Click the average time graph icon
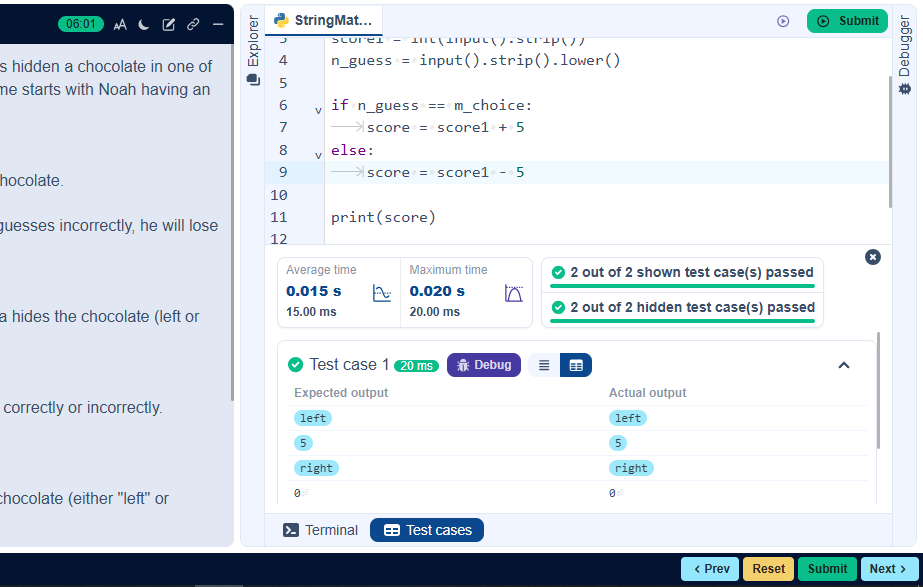Viewport: 923px width, 587px height. (x=381, y=293)
